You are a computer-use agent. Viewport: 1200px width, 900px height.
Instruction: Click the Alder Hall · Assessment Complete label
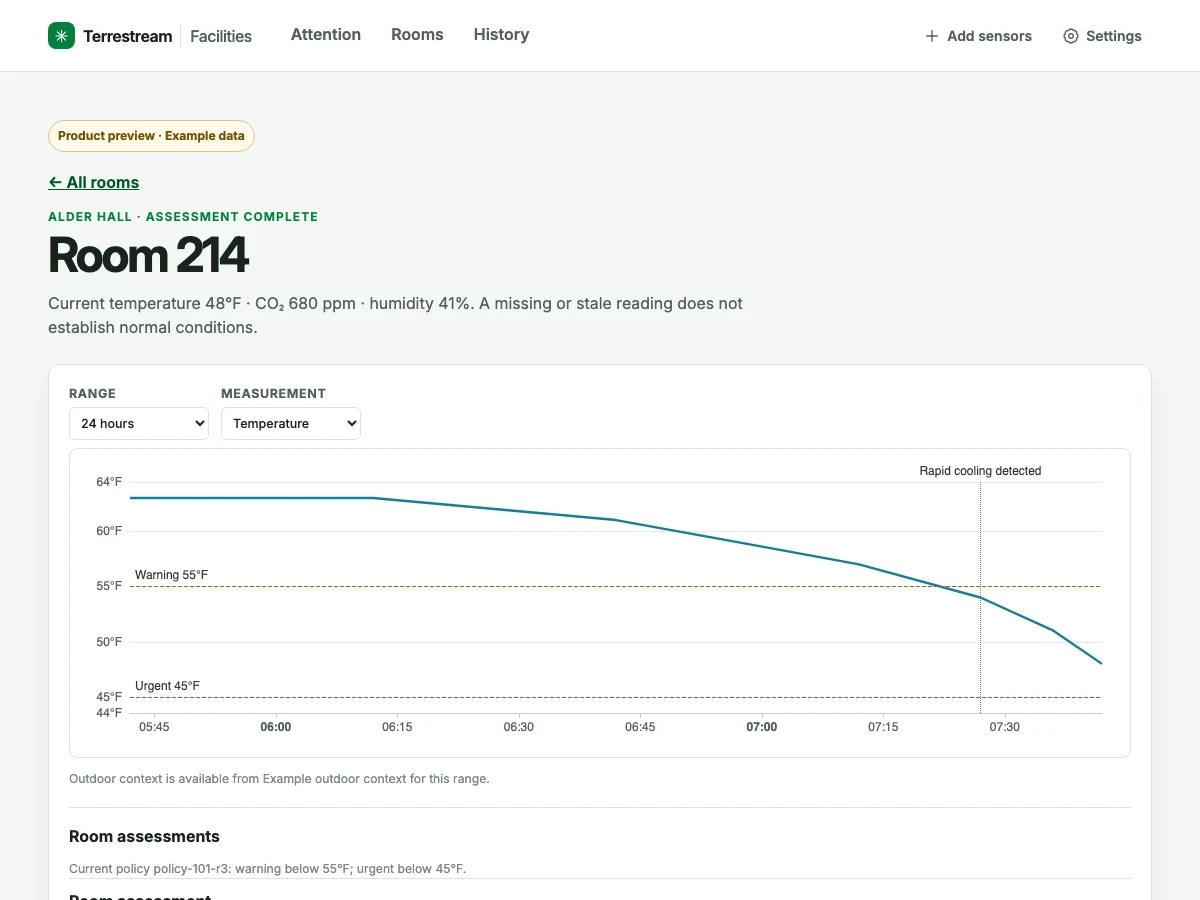tap(183, 216)
